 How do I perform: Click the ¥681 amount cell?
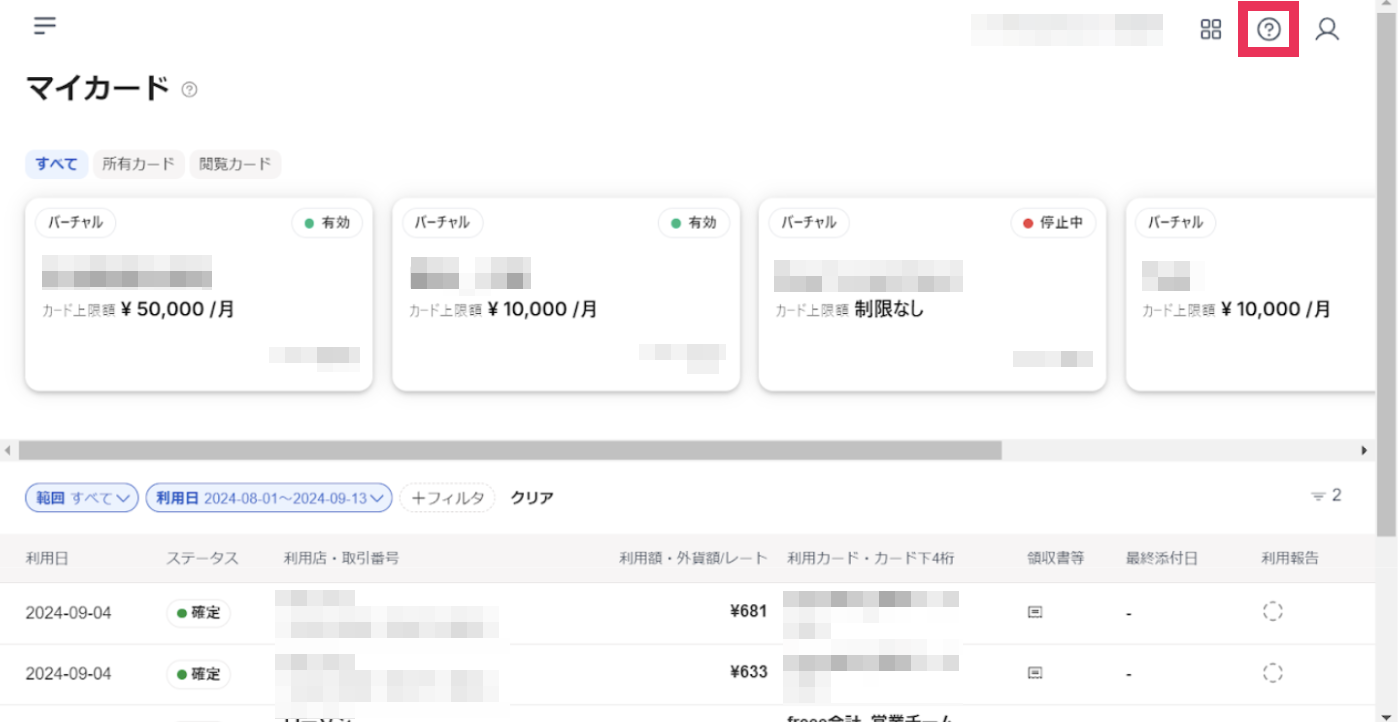pos(749,611)
